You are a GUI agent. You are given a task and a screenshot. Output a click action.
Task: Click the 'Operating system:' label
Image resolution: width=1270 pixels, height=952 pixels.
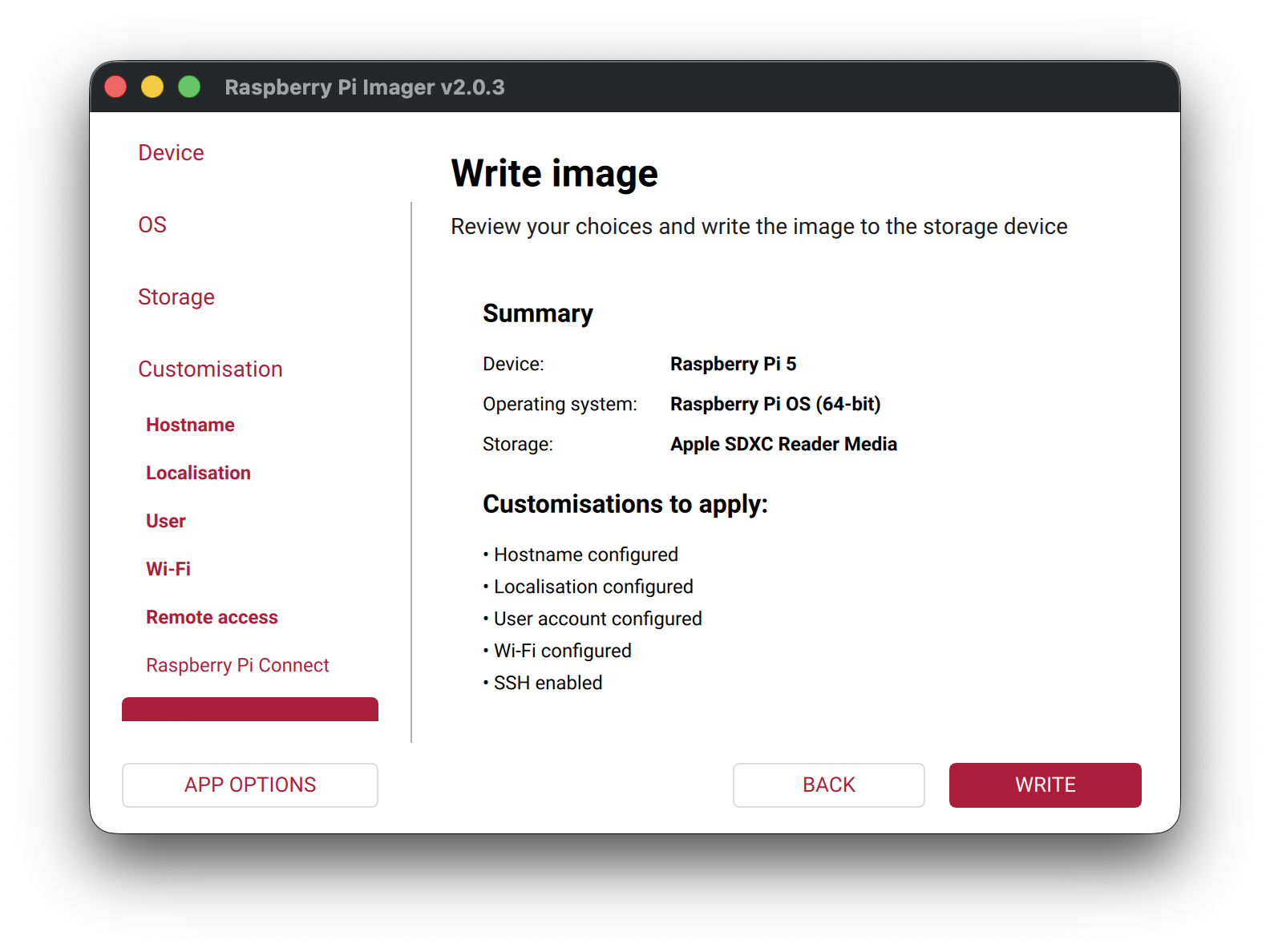coord(560,404)
